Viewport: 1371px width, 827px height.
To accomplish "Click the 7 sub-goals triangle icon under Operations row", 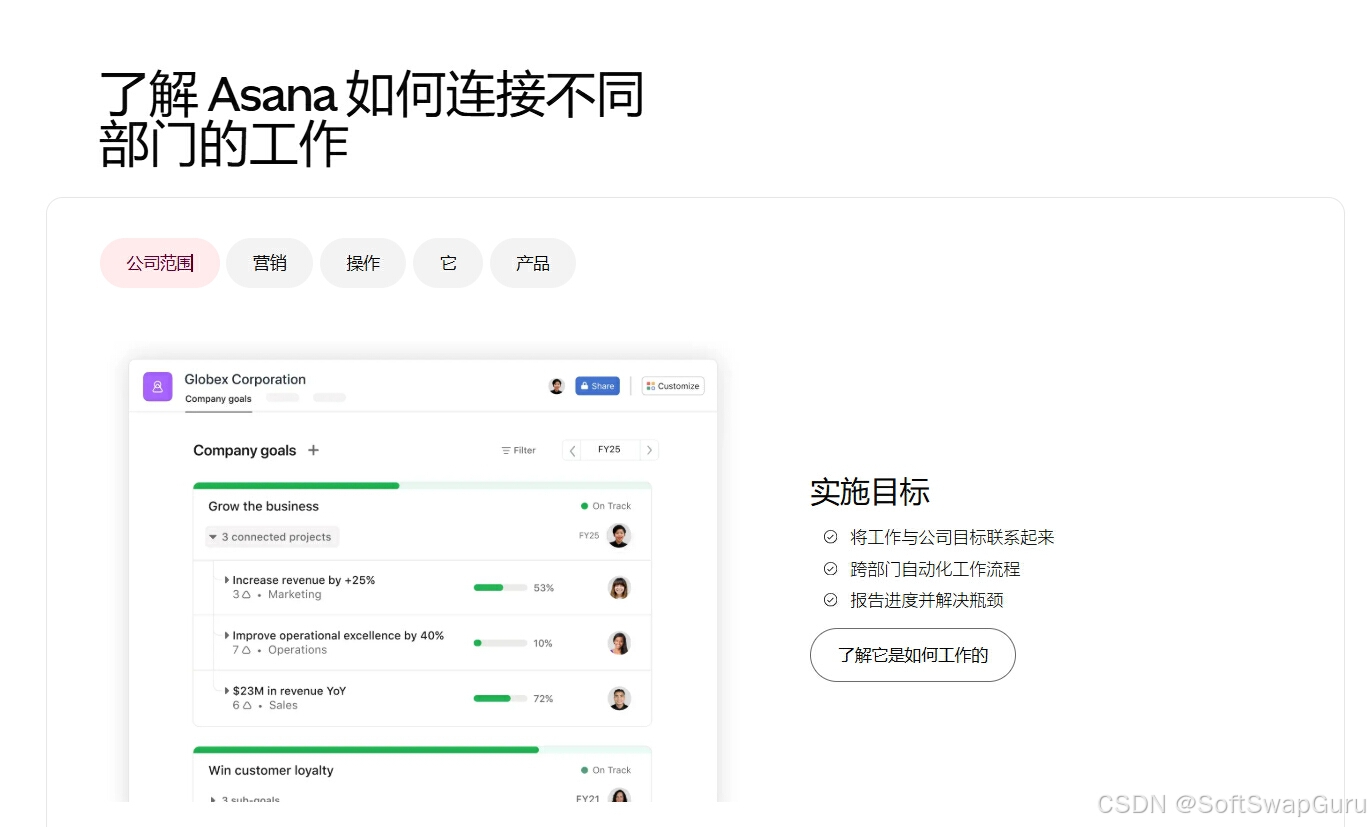I will click(x=246, y=650).
